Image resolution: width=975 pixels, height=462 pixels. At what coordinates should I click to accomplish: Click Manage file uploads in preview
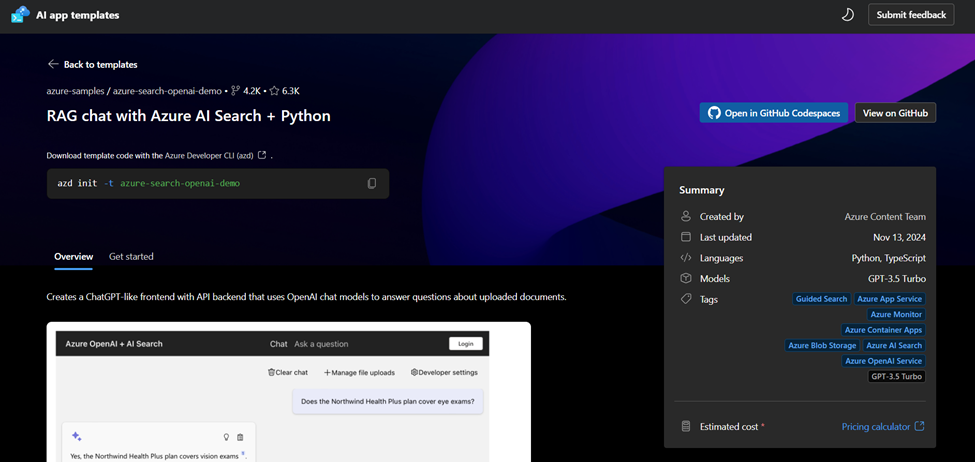click(x=359, y=372)
